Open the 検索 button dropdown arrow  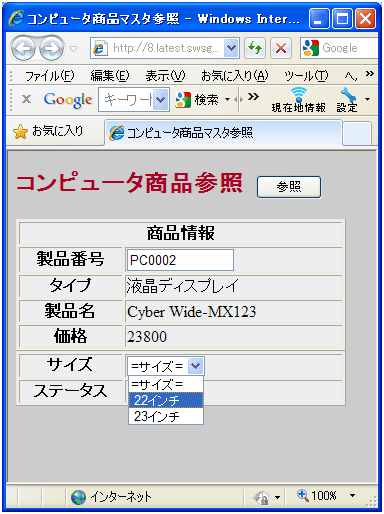coord(227,99)
